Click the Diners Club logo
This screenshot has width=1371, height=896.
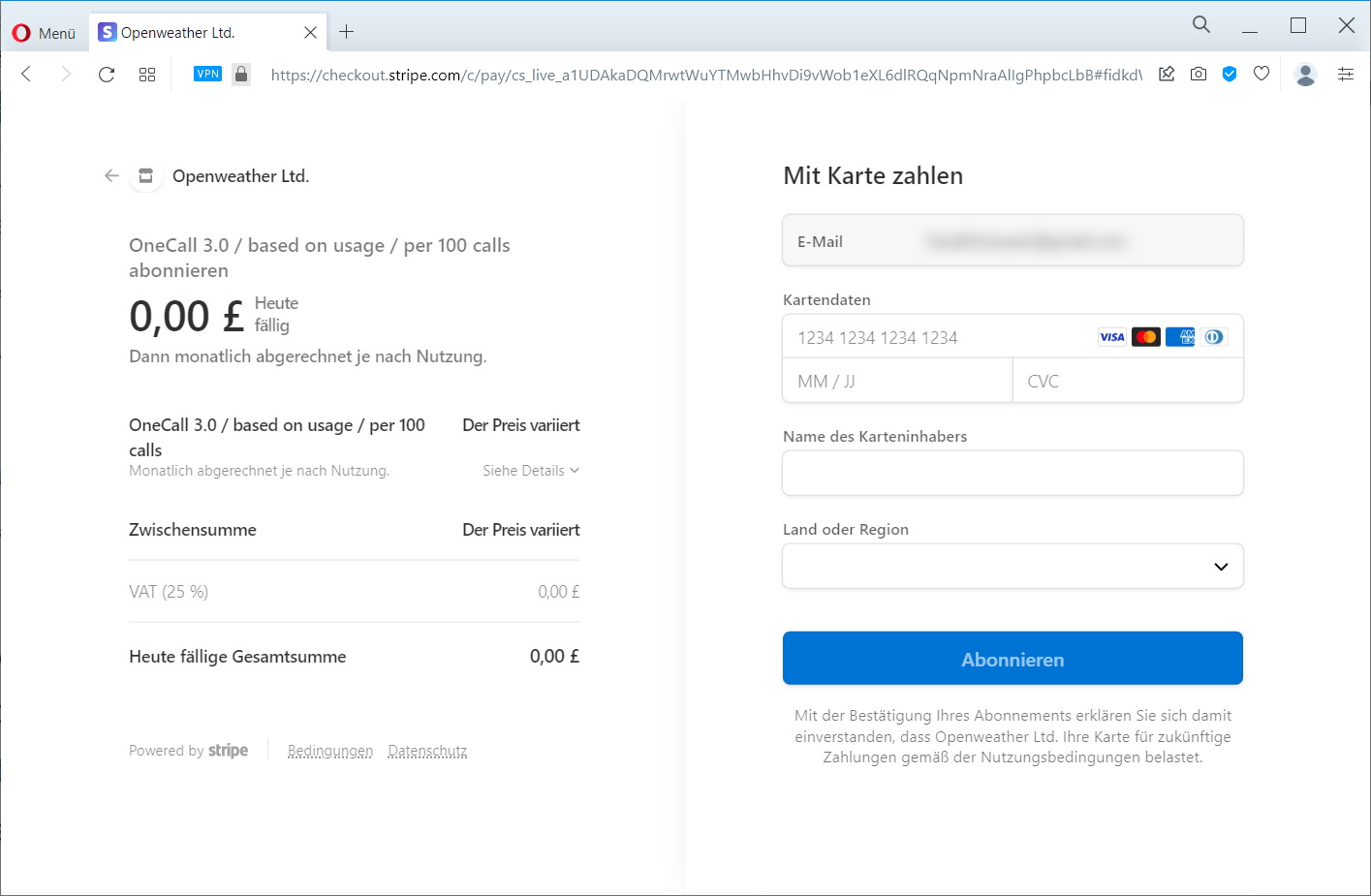[x=1214, y=337]
